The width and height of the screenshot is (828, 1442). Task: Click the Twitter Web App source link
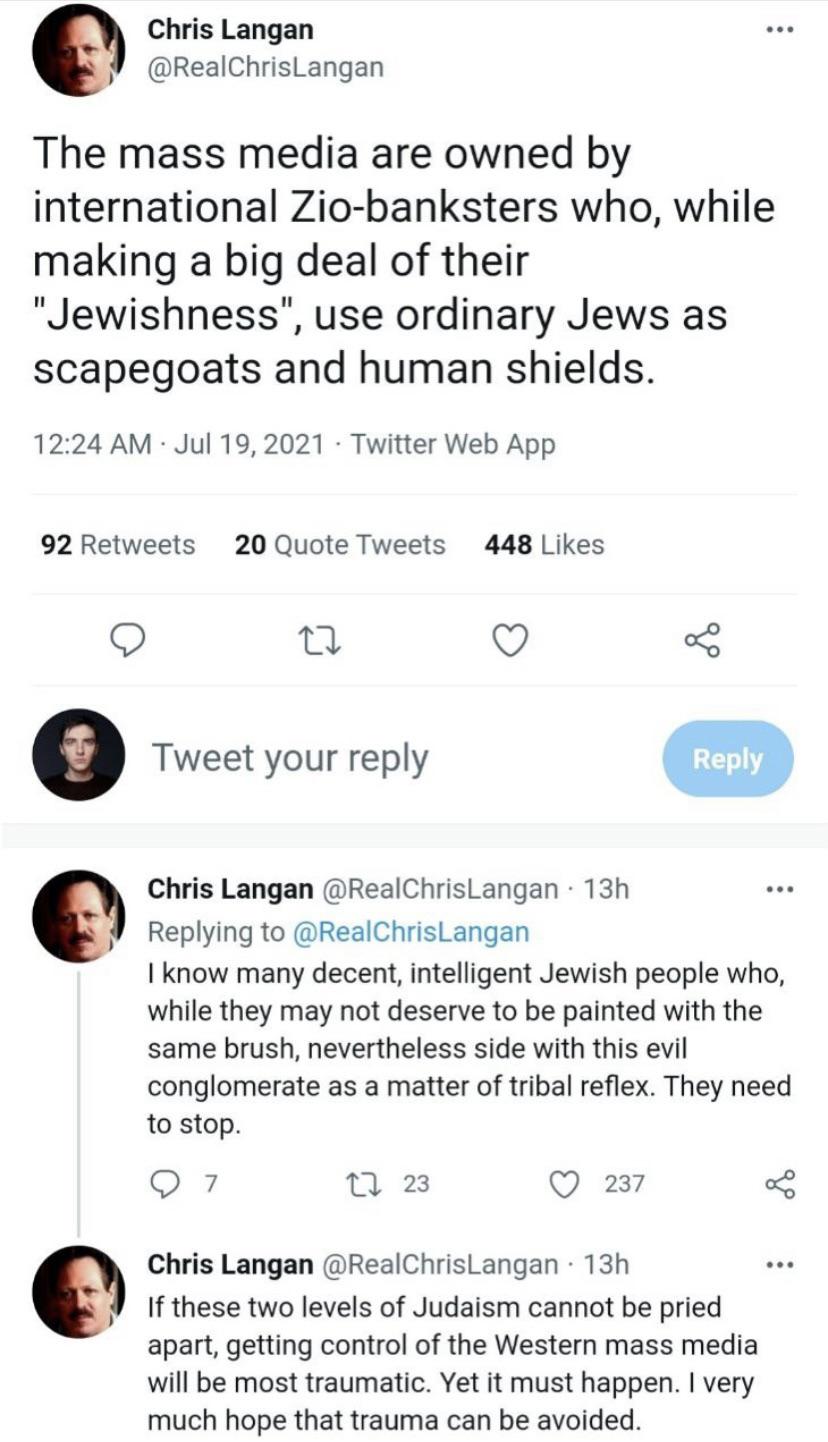[x=452, y=443]
